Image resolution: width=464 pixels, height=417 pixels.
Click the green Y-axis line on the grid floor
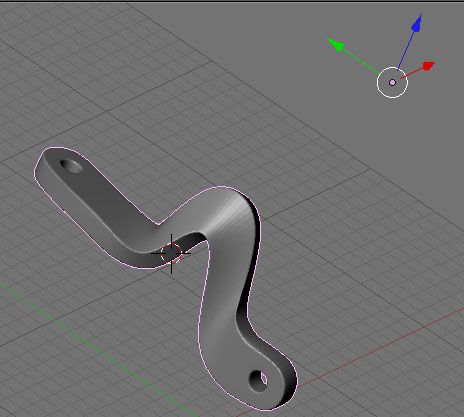100,350
